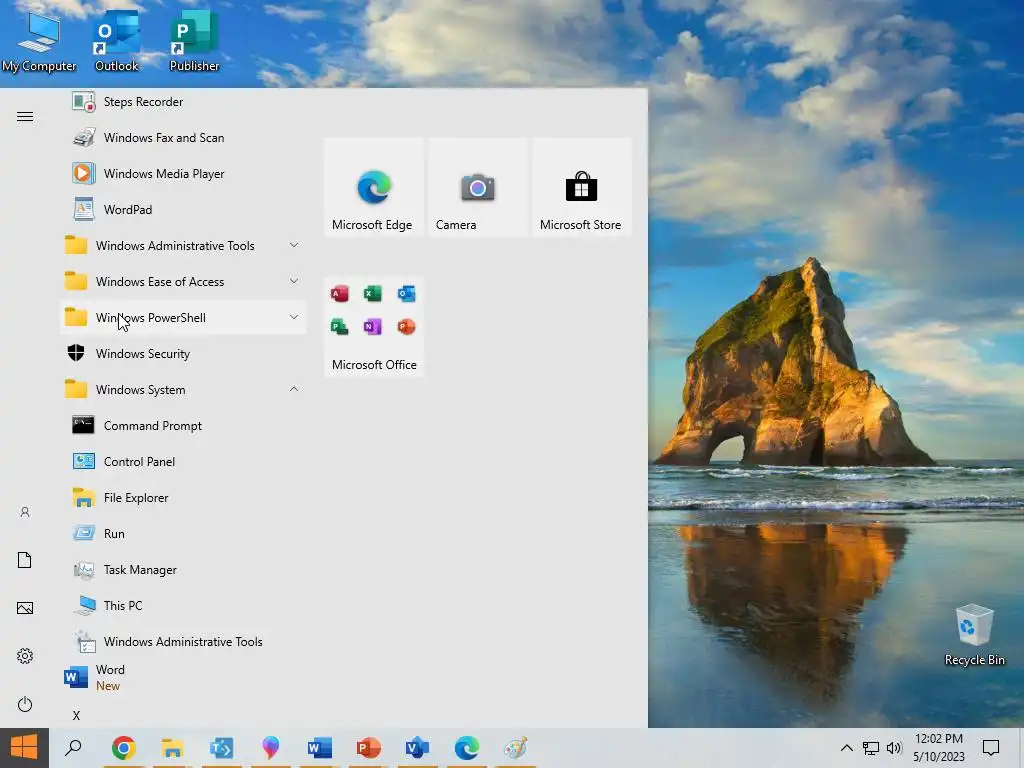1024x768 pixels.
Task: Open the notification center
Action: (991, 748)
